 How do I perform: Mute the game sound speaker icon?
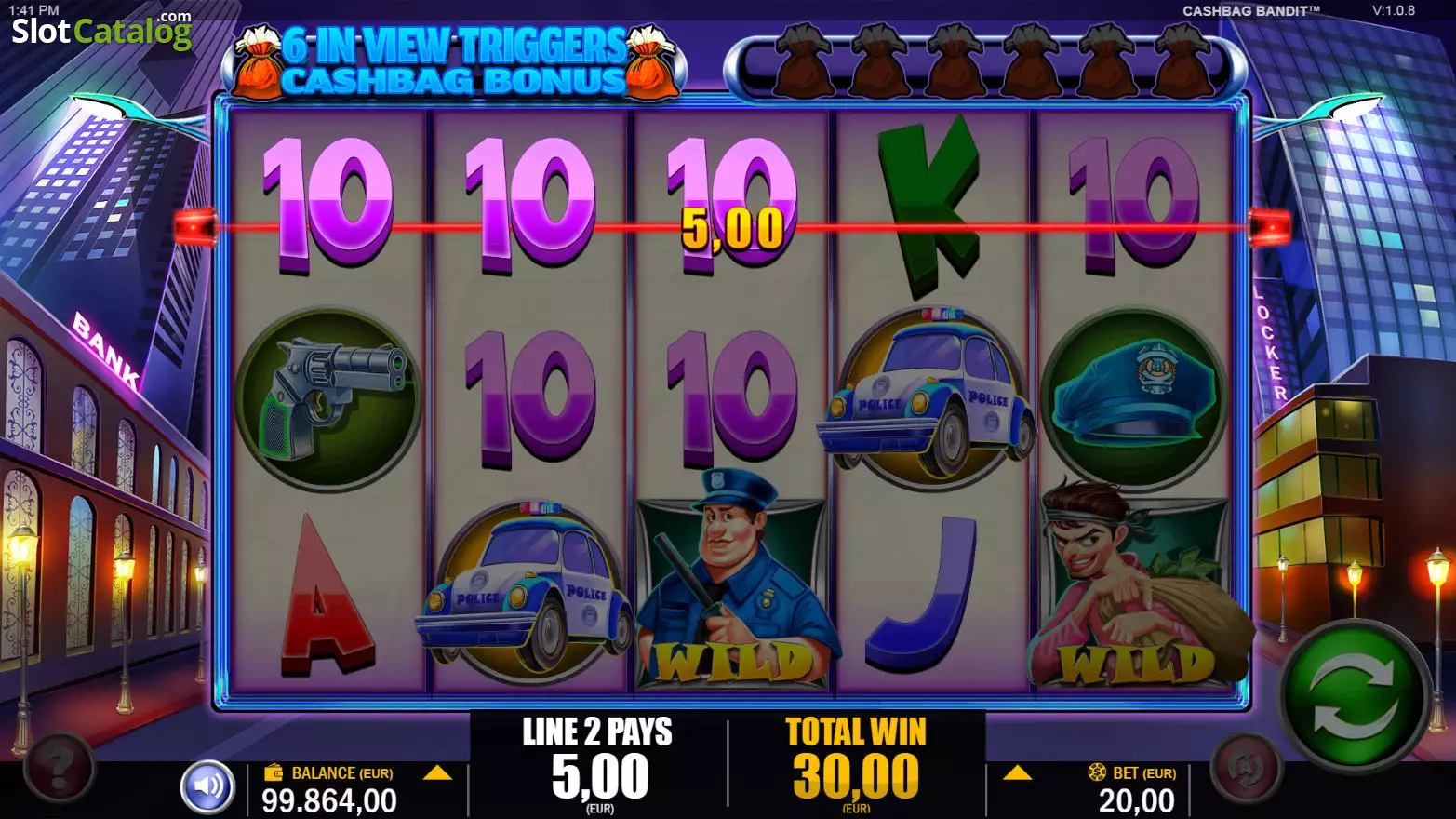[207, 786]
